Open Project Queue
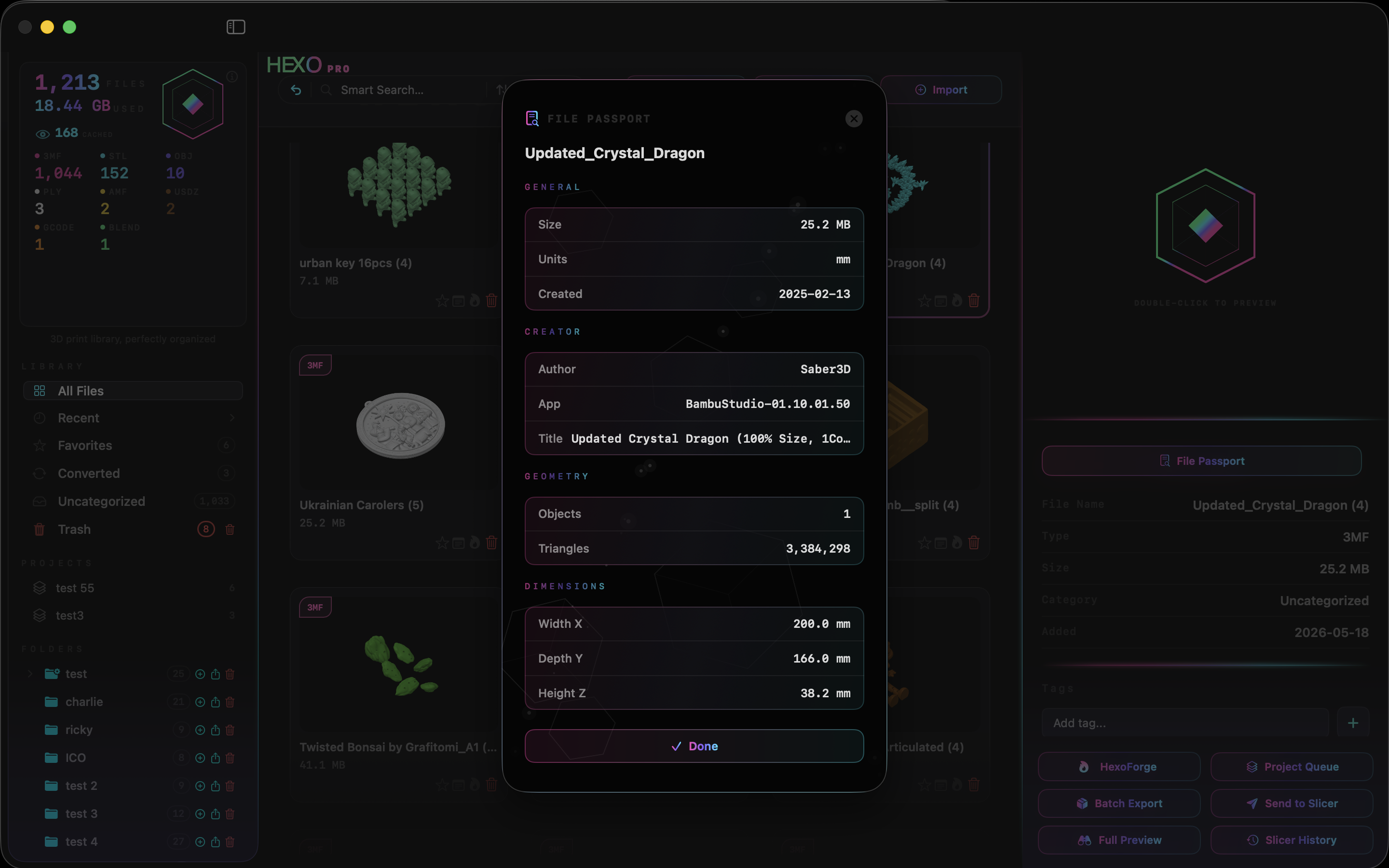Image resolution: width=1389 pixels, height=868 pixels. coord(1292,766)
